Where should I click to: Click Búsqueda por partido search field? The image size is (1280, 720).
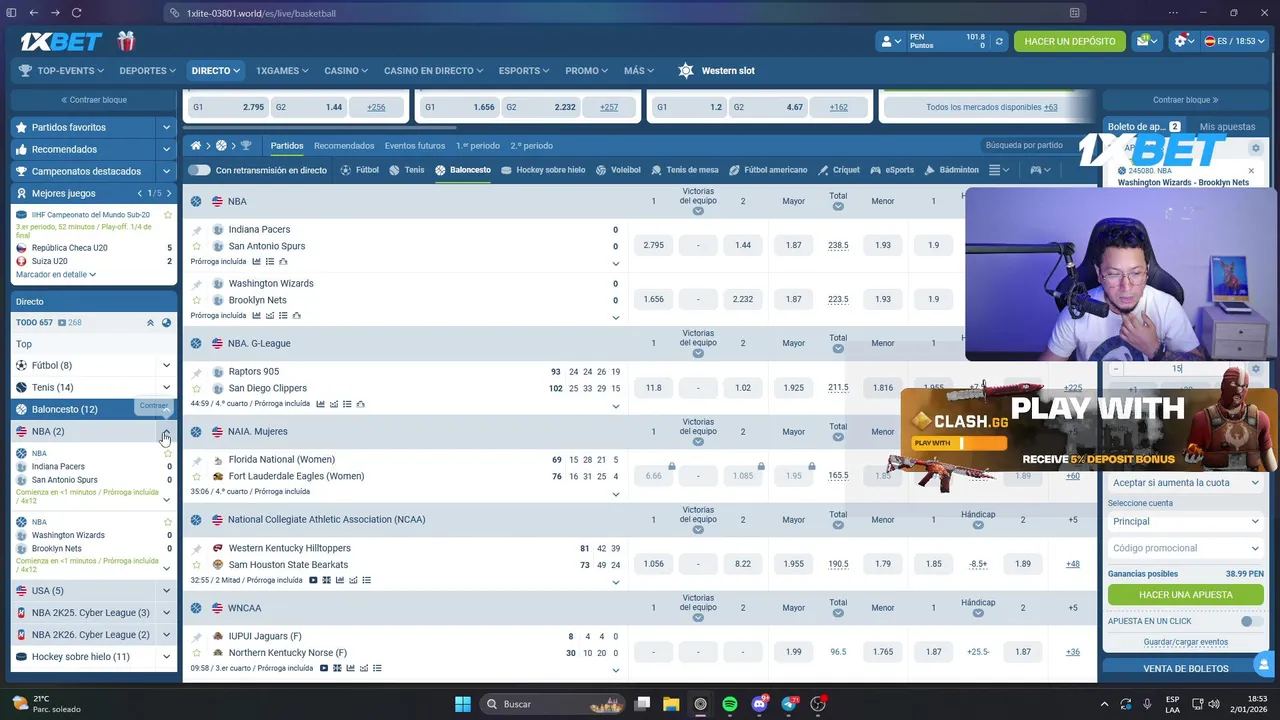point(1030,146)
